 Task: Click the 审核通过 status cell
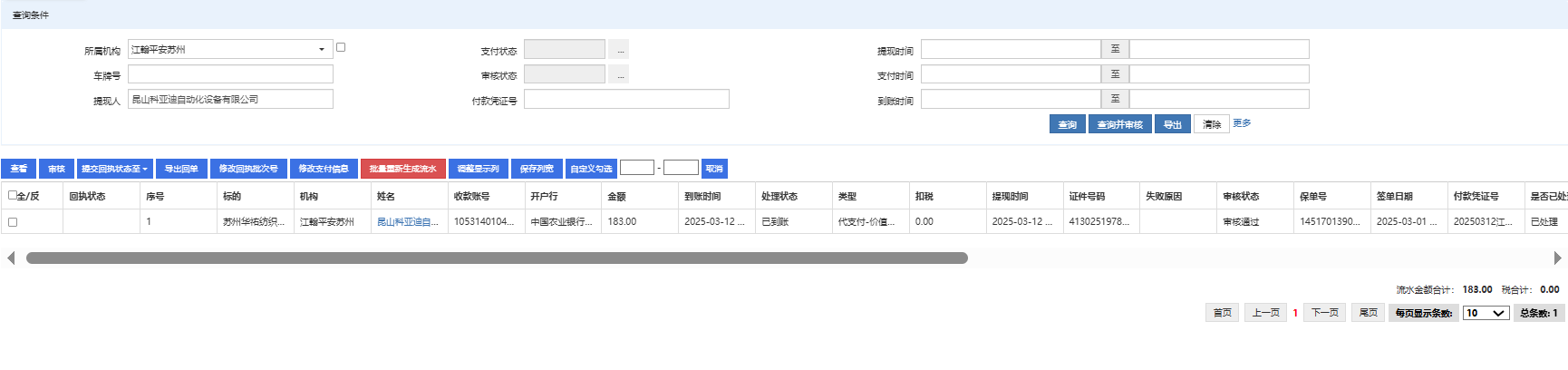[x=1255, y=222]
